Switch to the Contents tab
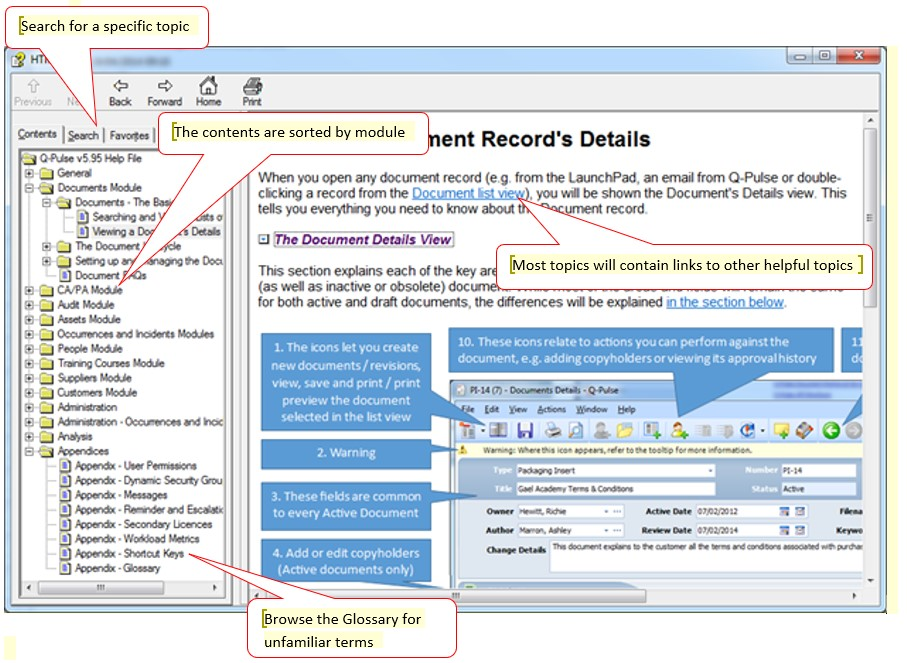The image size is (907, 663). [37, 134]
